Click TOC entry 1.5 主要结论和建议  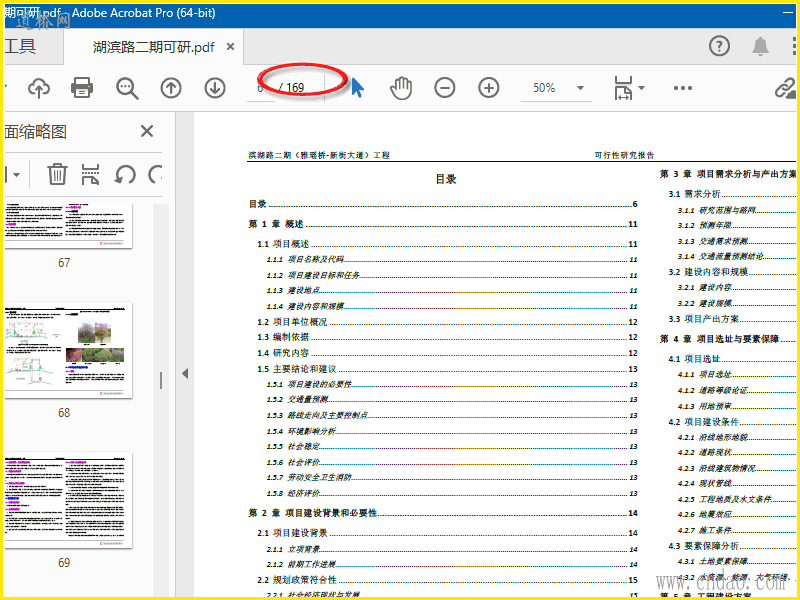pyautogui.click(x=447, y=369)
